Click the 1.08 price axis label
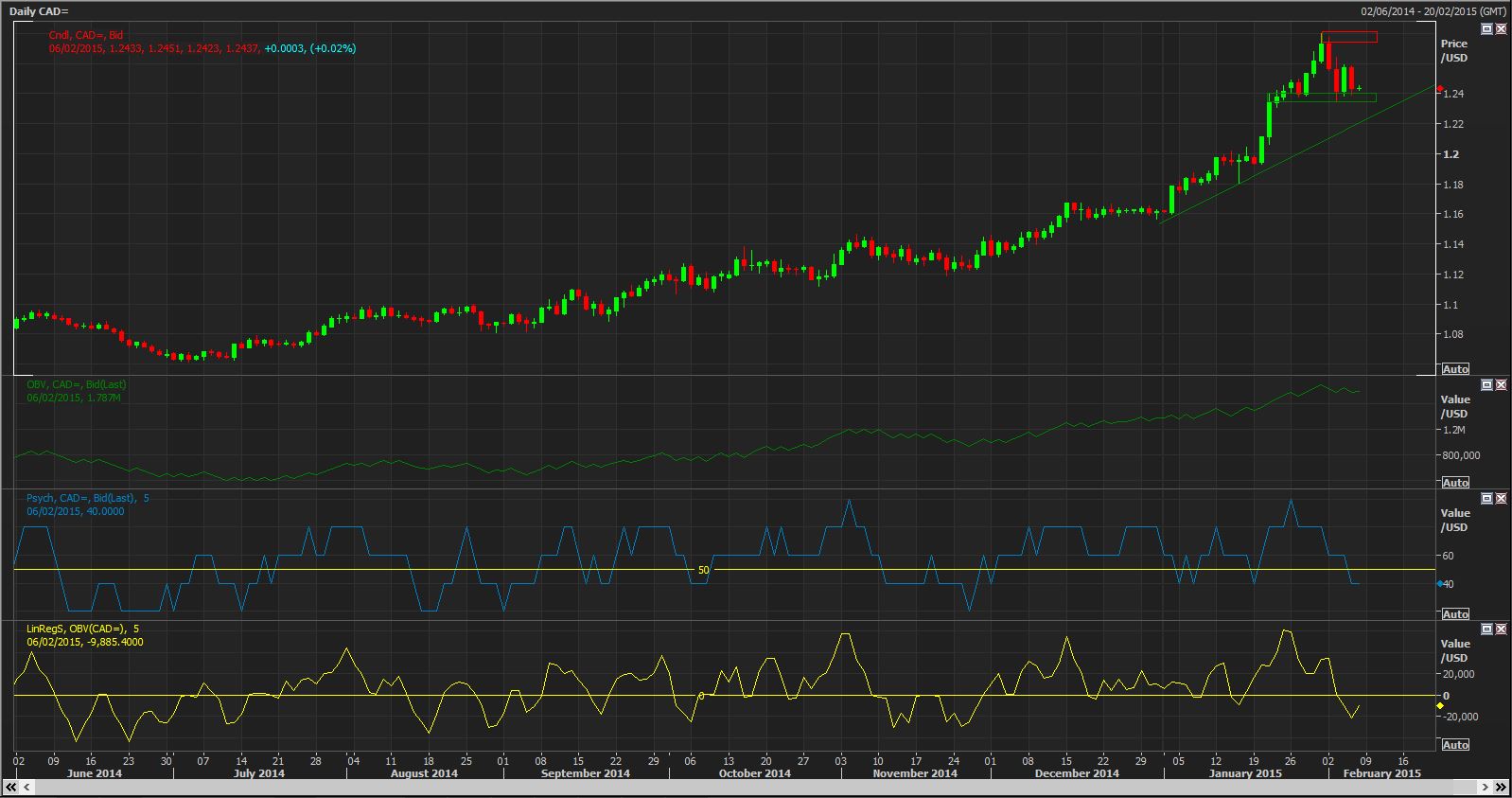 pyautogui.click(x=1453, y=334)
